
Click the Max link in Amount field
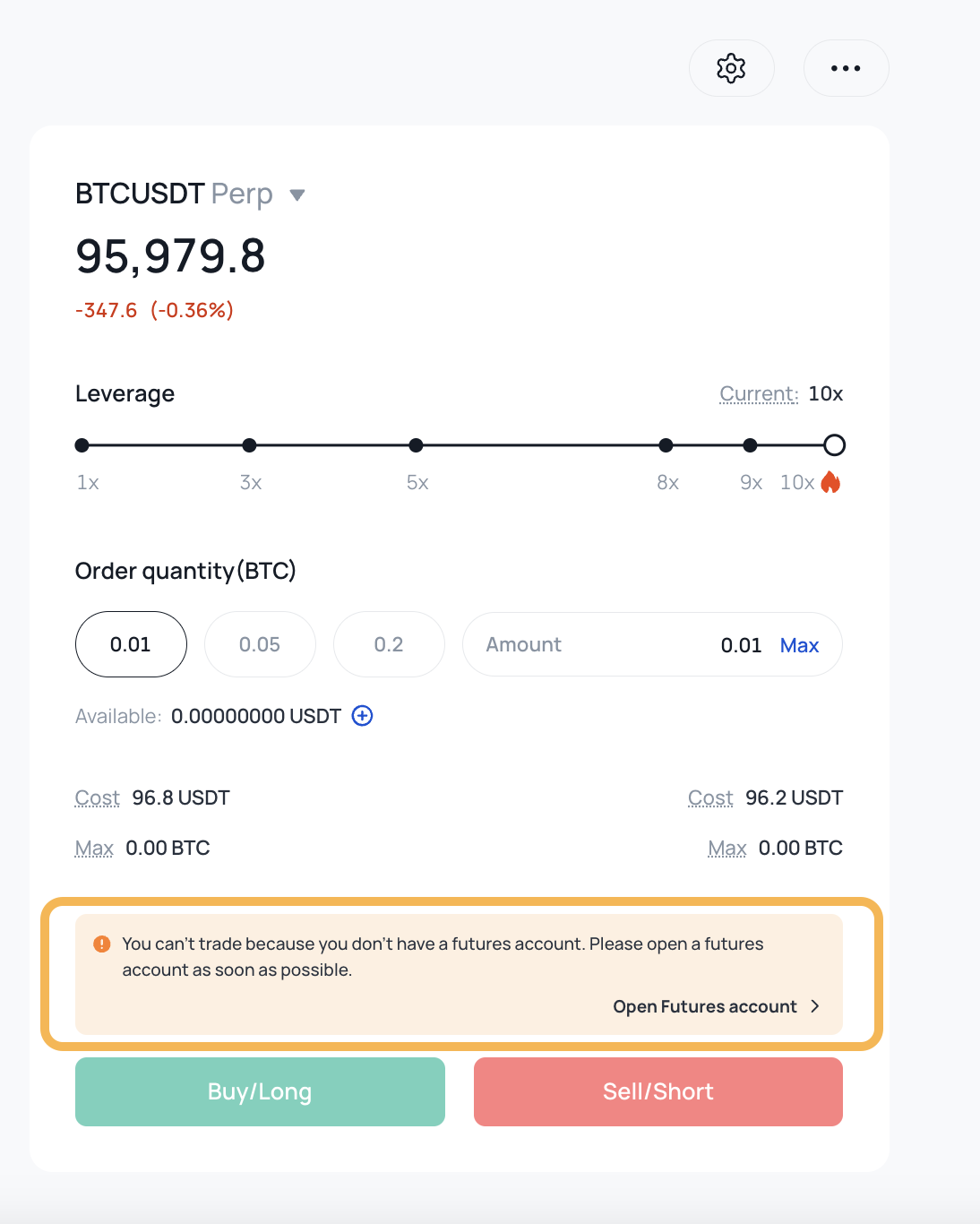[799, 645]
